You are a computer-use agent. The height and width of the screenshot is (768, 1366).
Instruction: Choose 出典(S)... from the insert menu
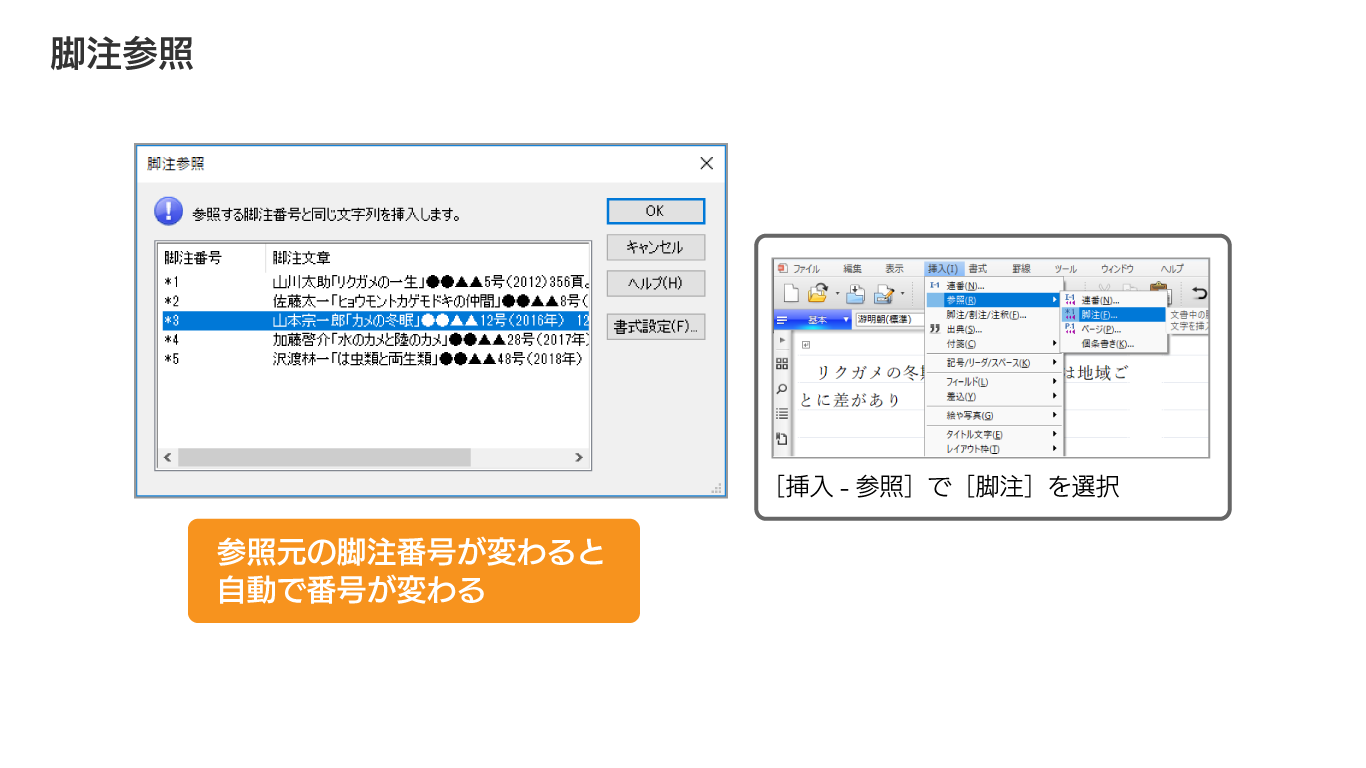click(x=965, y=329)
